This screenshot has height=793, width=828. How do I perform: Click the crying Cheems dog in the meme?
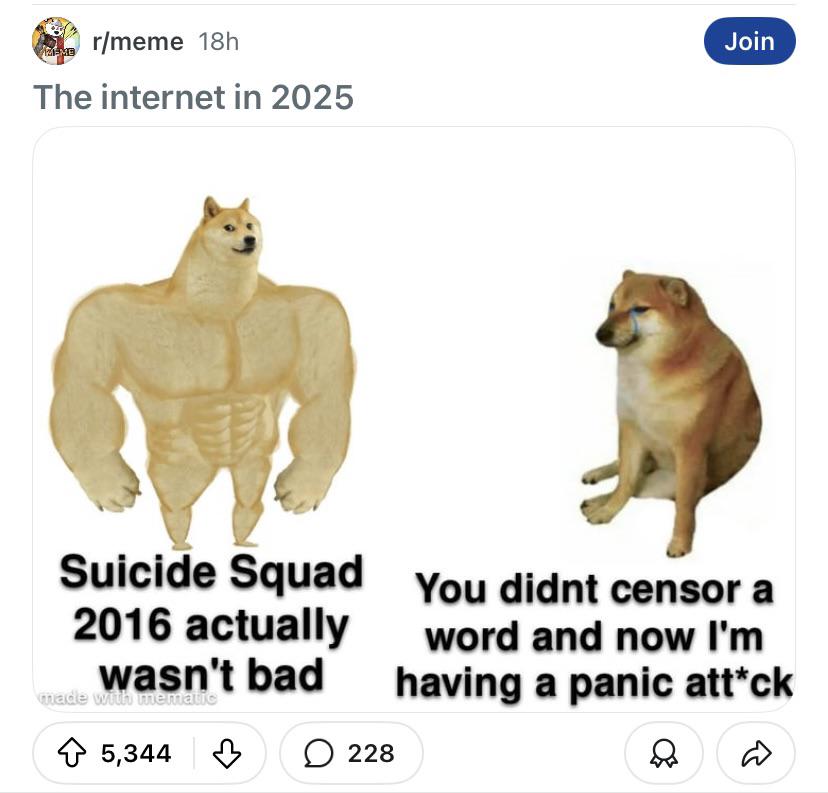[x=672, y=413]
